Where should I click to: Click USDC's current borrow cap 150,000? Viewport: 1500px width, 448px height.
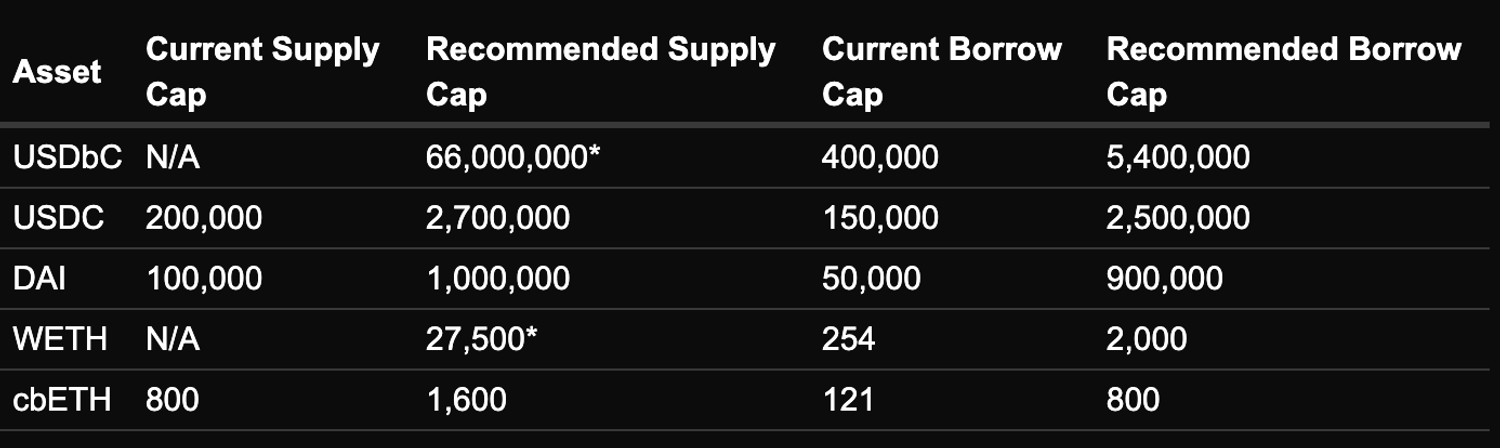coord(879,218)
